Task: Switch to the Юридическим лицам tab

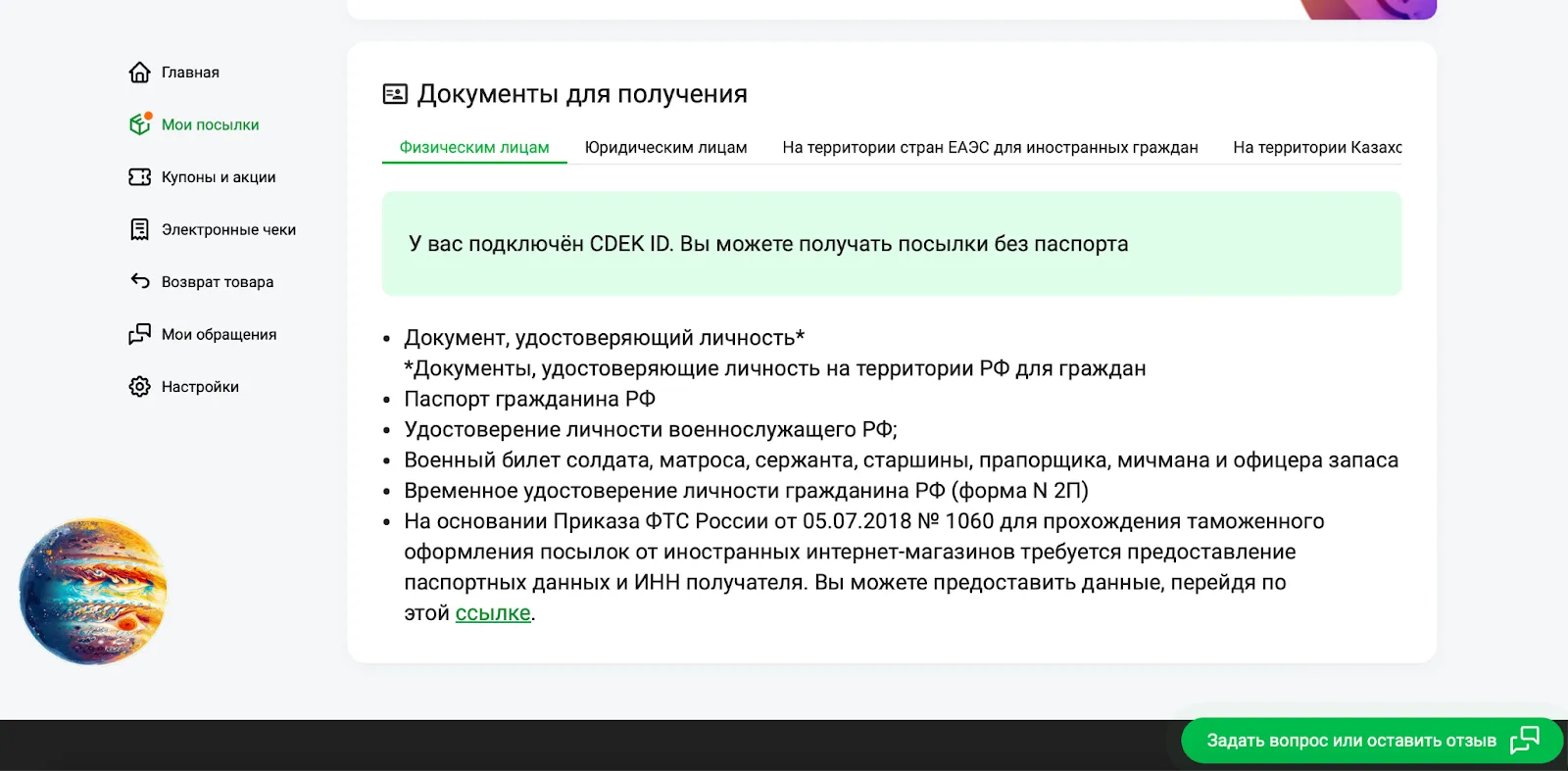Action: click(x=665, y=147)
